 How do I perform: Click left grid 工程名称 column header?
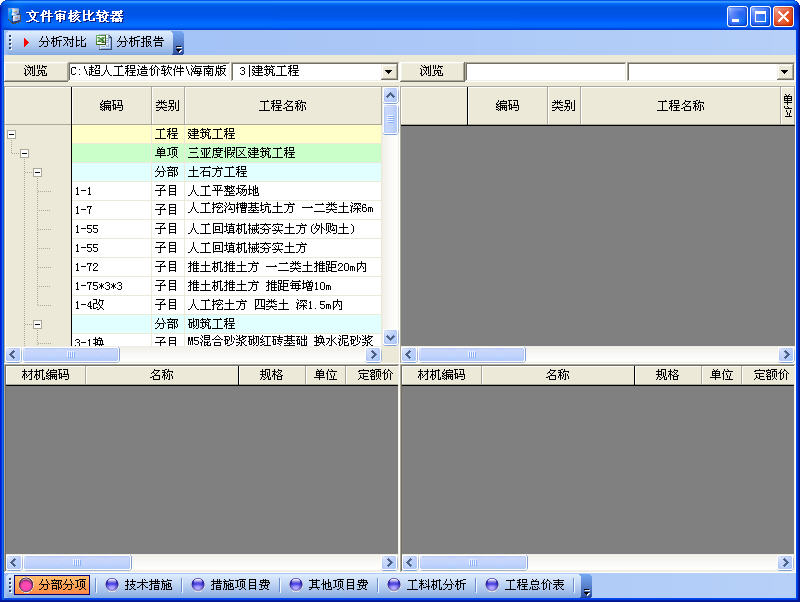tap(283, 106)
